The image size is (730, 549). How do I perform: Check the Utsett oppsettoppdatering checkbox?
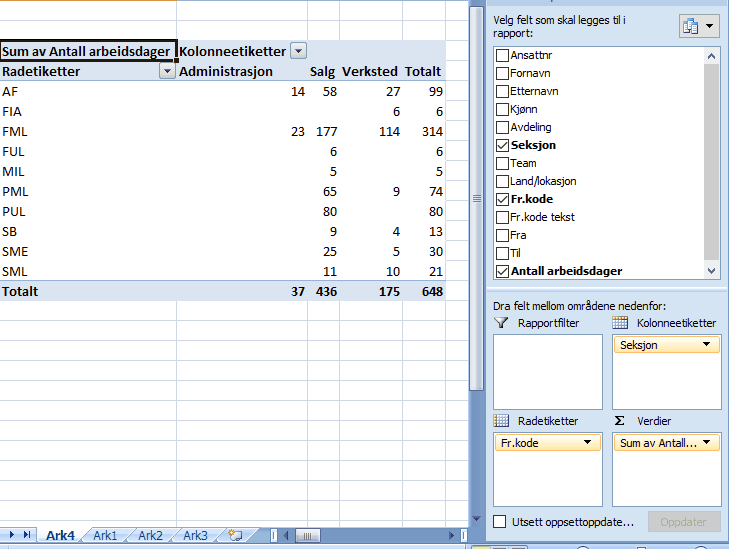501,522
